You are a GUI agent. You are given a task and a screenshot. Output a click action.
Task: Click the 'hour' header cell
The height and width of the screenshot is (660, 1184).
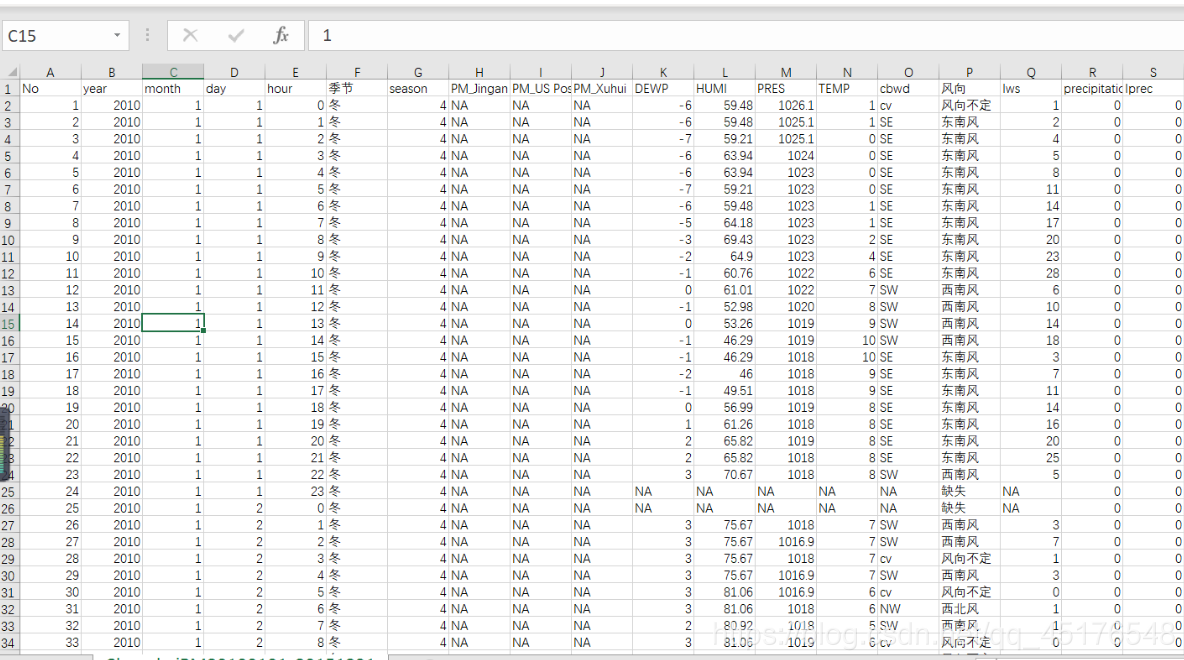pyautogui.click(x=295, y=88)
